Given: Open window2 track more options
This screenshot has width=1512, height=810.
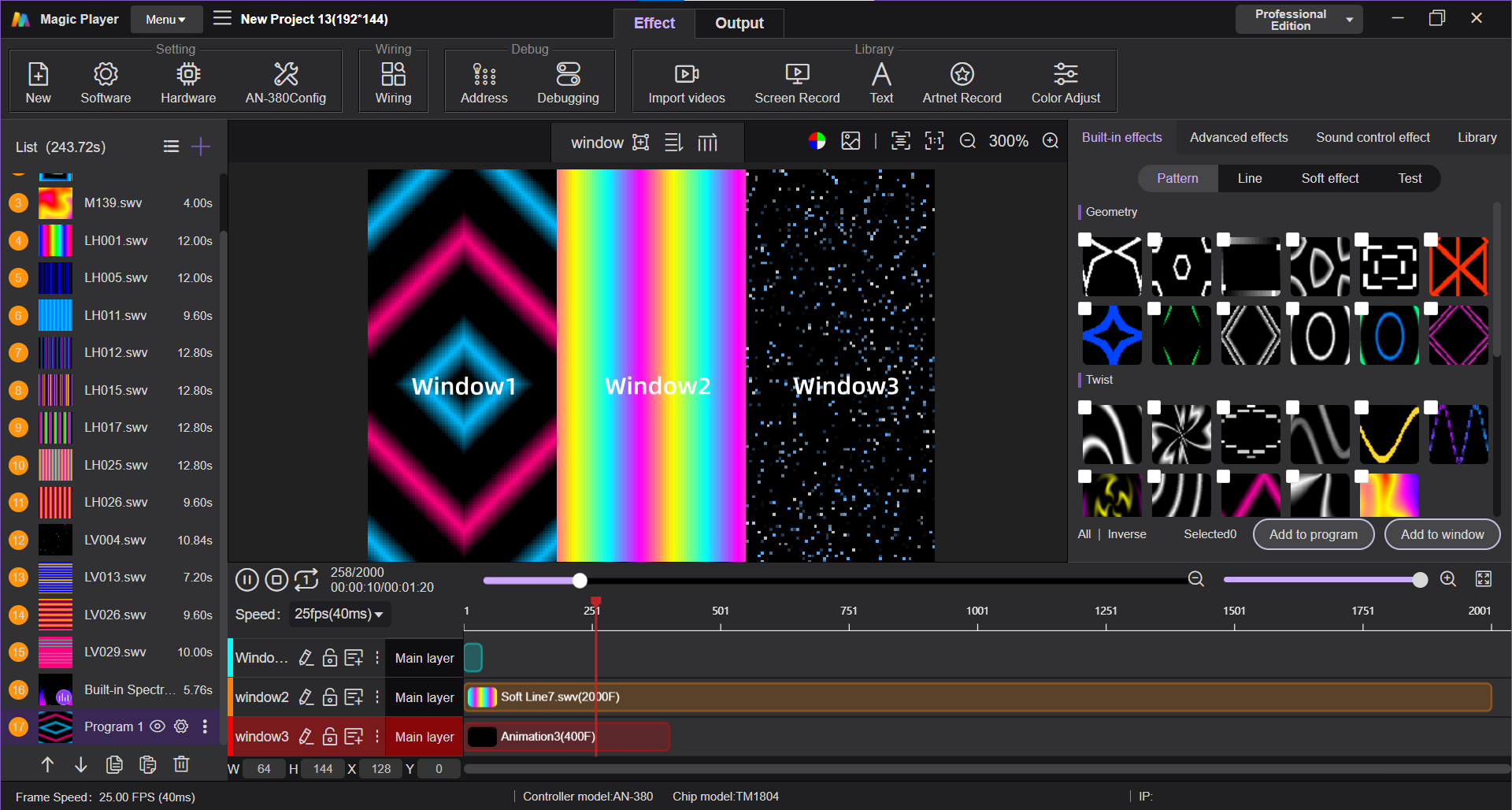Looking at the screenshot, I should pyautogui.click(x=377, y=697).
